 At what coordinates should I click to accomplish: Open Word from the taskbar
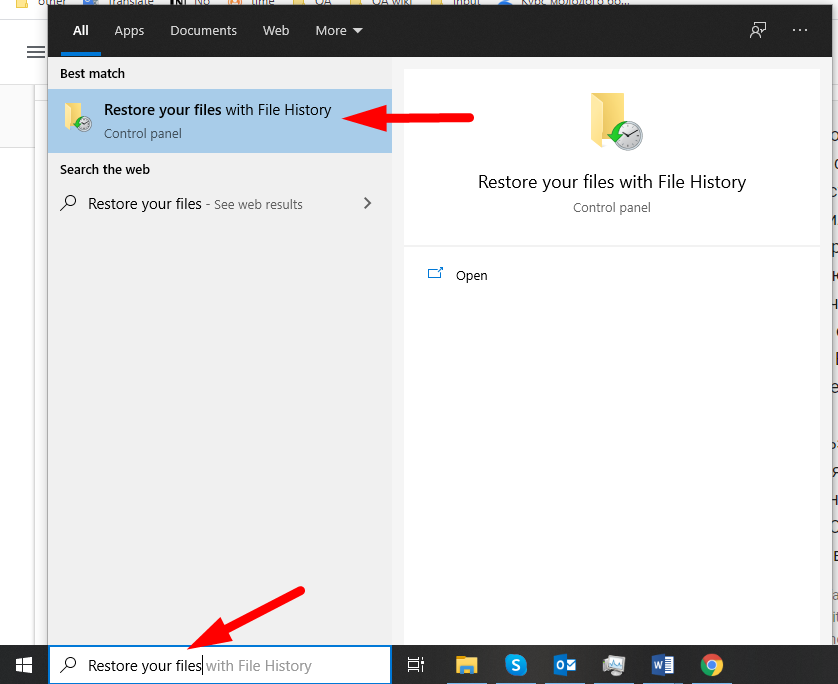click(662, 665)
